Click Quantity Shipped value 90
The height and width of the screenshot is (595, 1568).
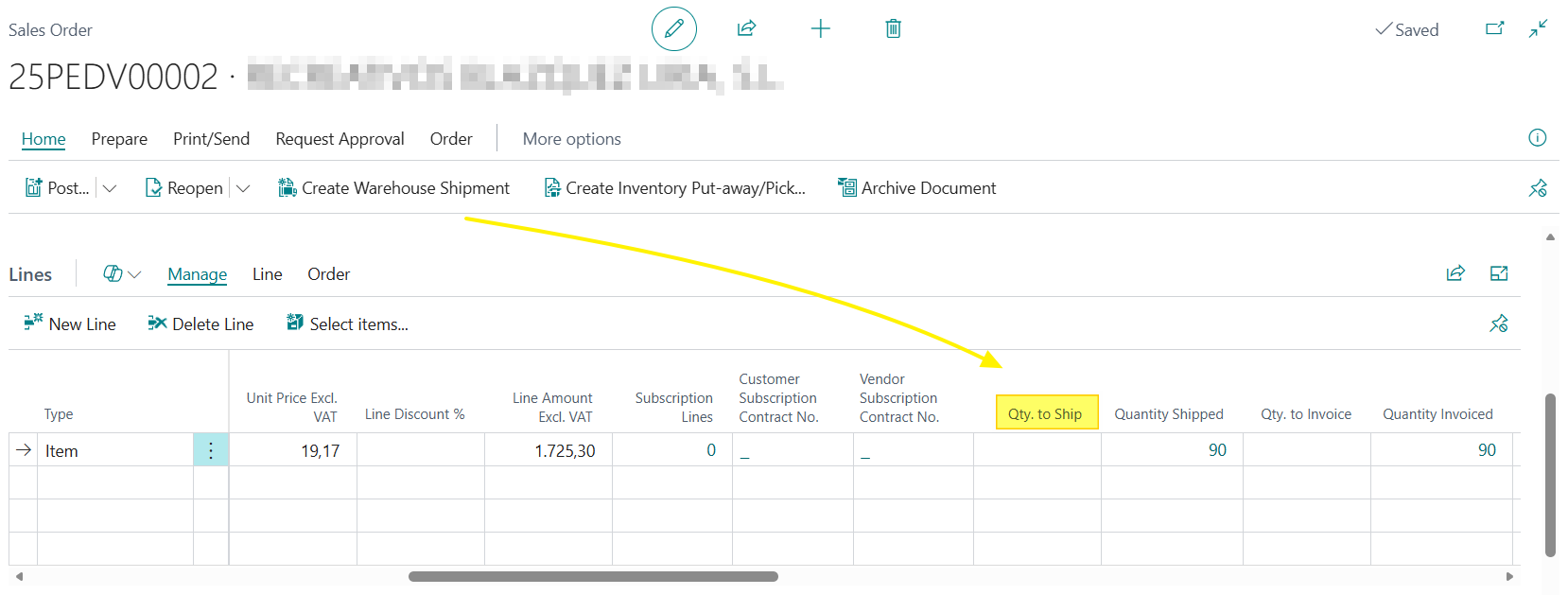click(x=1217, y=450)
